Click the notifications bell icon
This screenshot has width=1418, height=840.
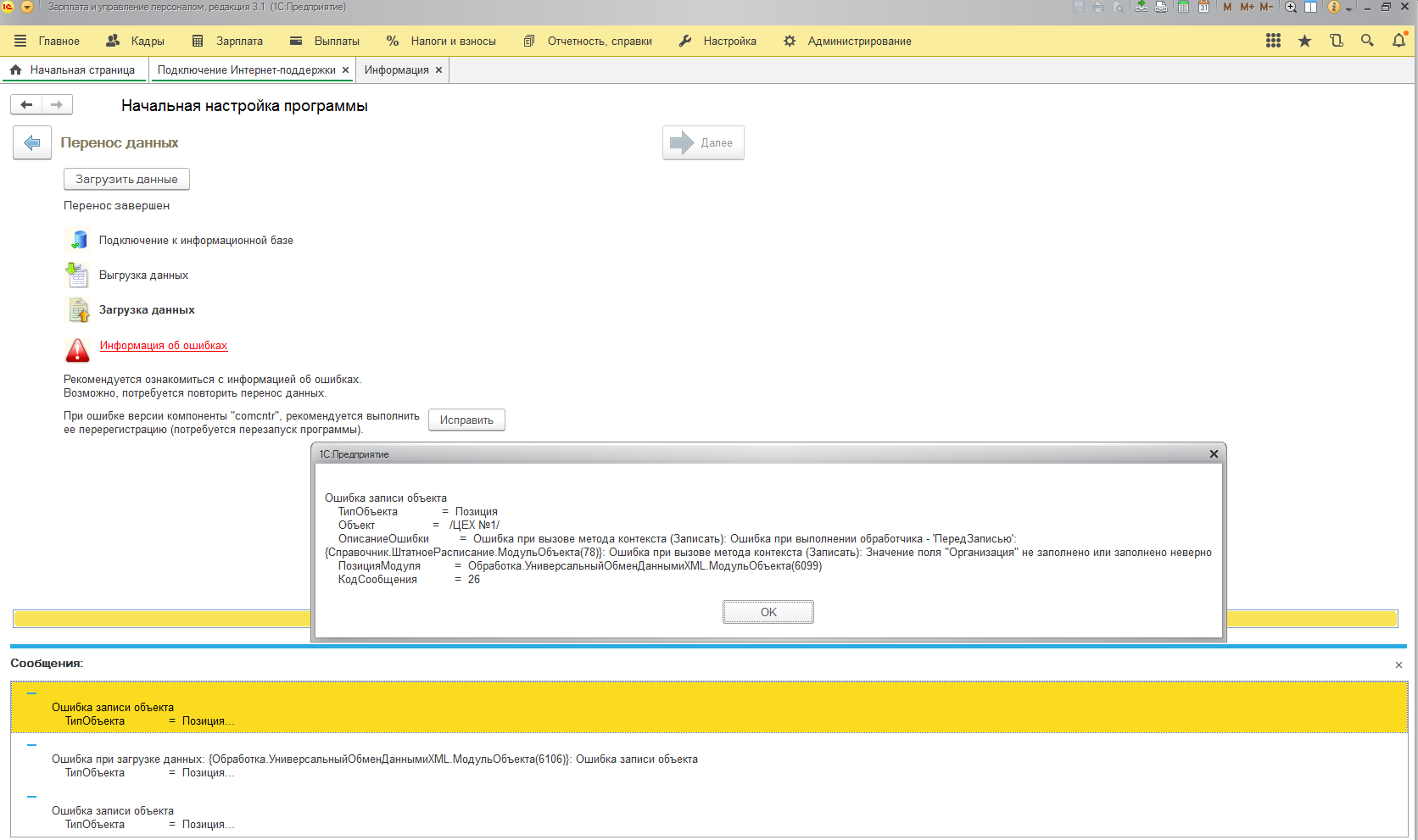coord(1398,41)
